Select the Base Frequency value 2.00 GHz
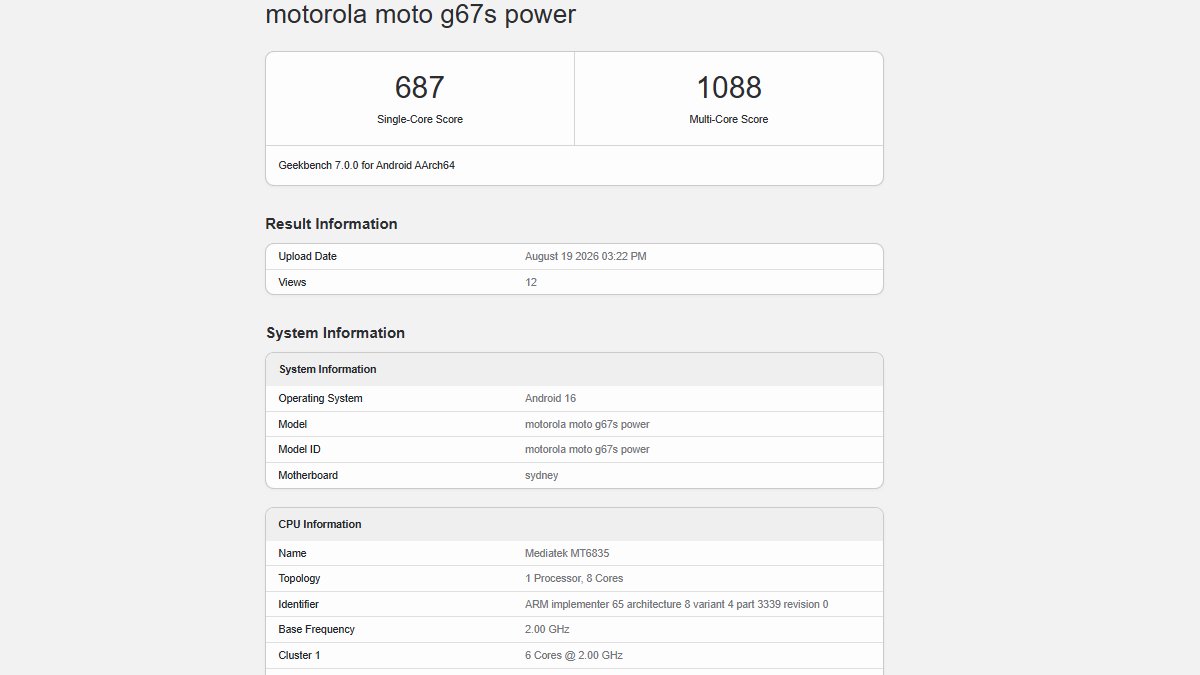 [547, 629]
